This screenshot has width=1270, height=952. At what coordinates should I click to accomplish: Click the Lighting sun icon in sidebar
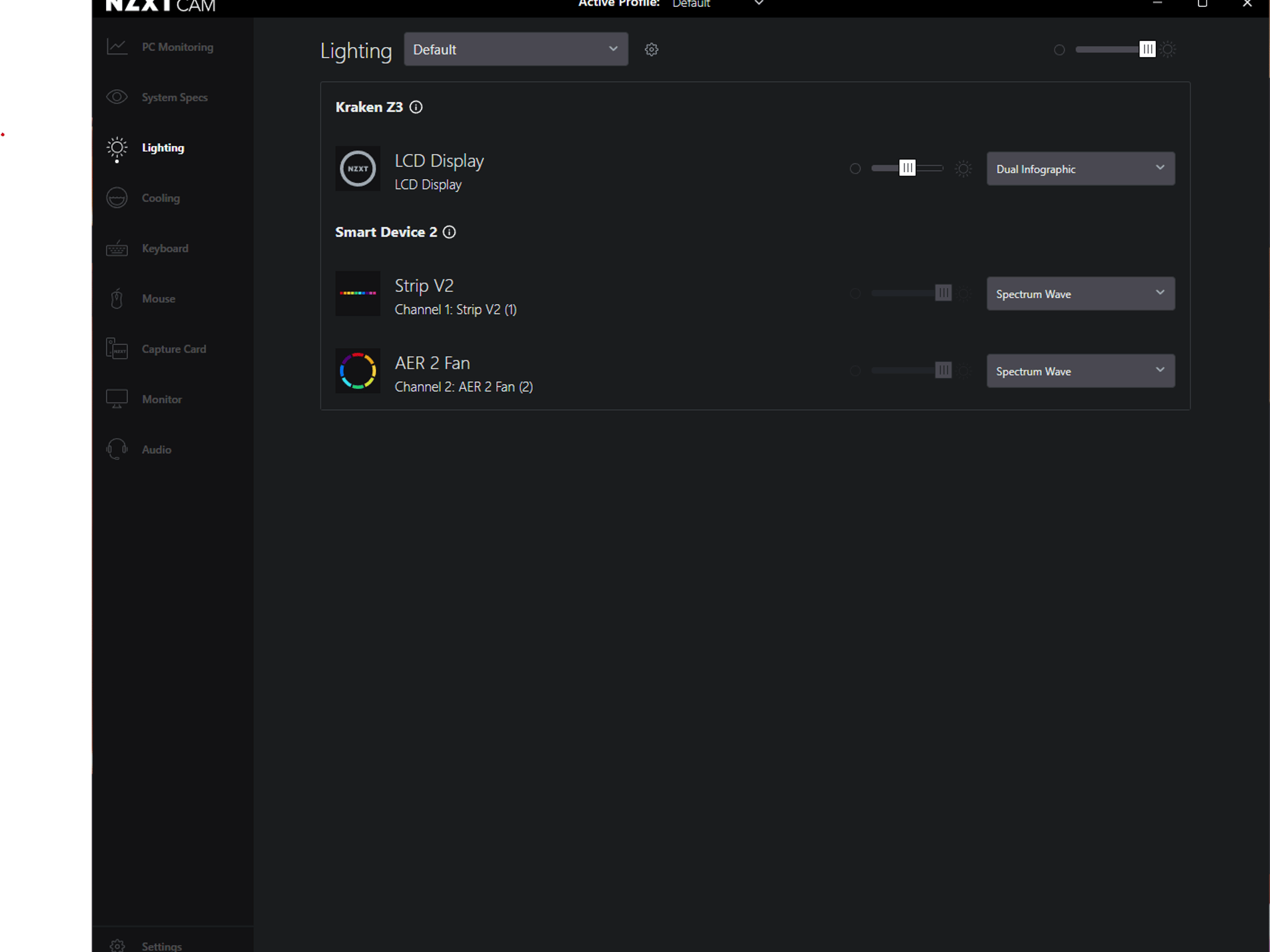(117, 148)
